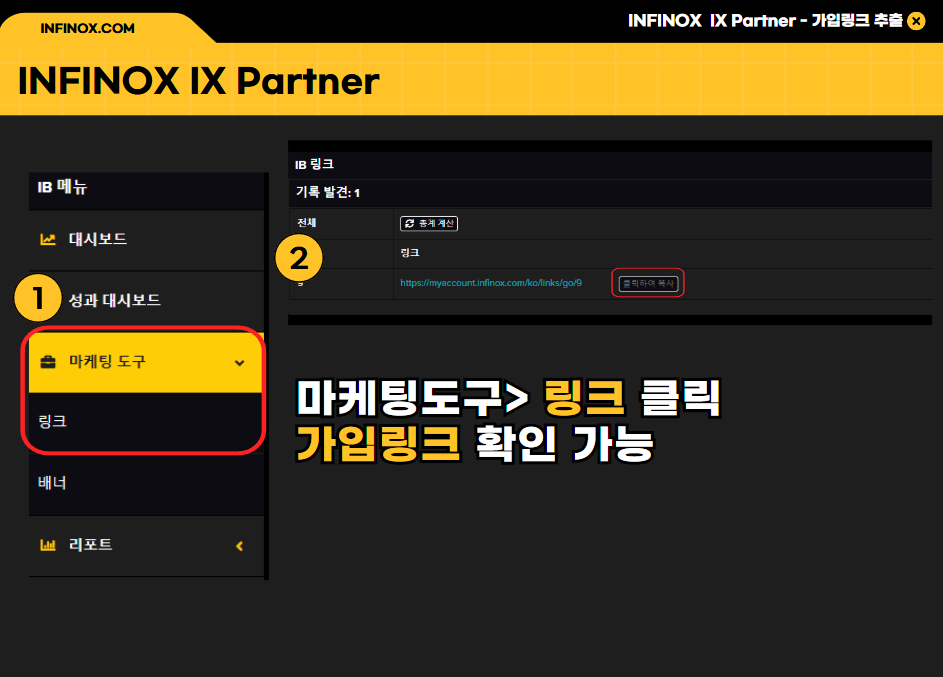Close the guide with the yellow X icon

(x=916, y=21)
